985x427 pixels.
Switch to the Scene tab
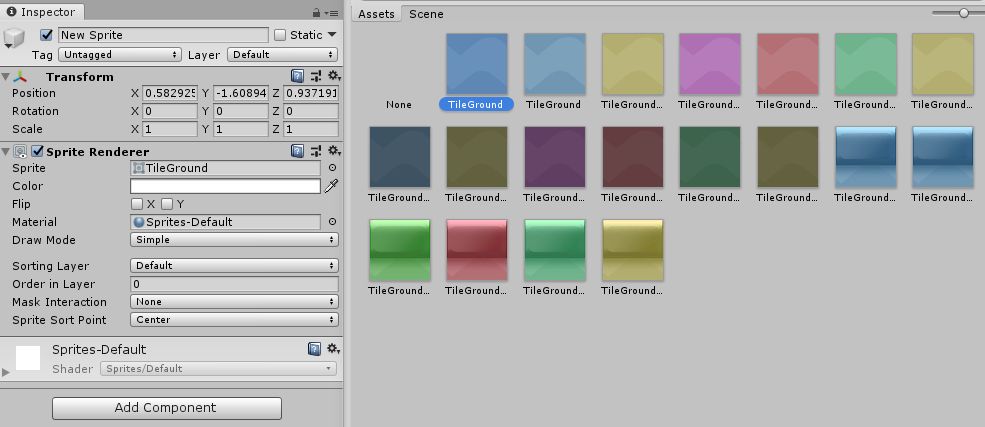[426, 14]
